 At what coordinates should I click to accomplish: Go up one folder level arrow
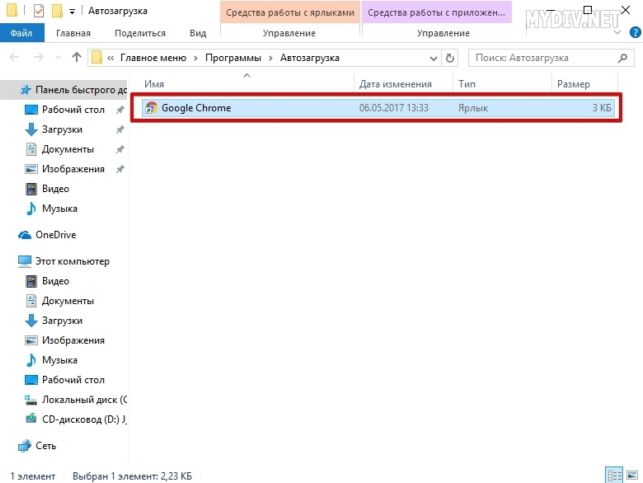pyautogui.click(x=77, y=57)
